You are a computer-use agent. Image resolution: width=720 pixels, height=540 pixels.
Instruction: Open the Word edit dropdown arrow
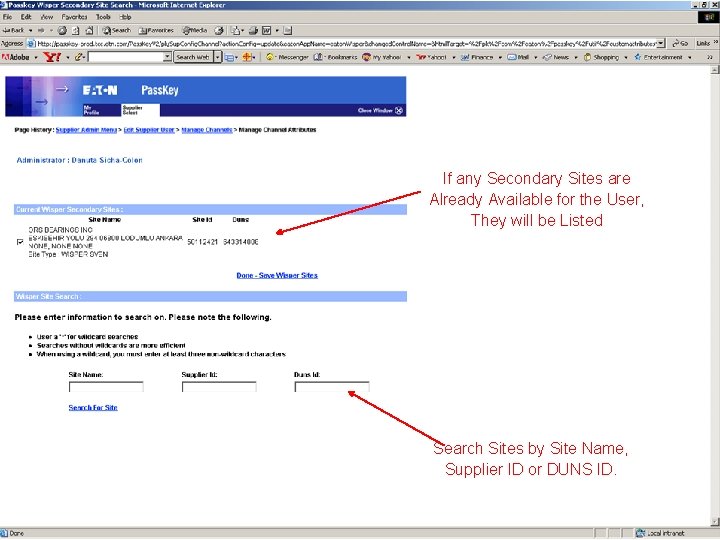(x=277, y=30)
